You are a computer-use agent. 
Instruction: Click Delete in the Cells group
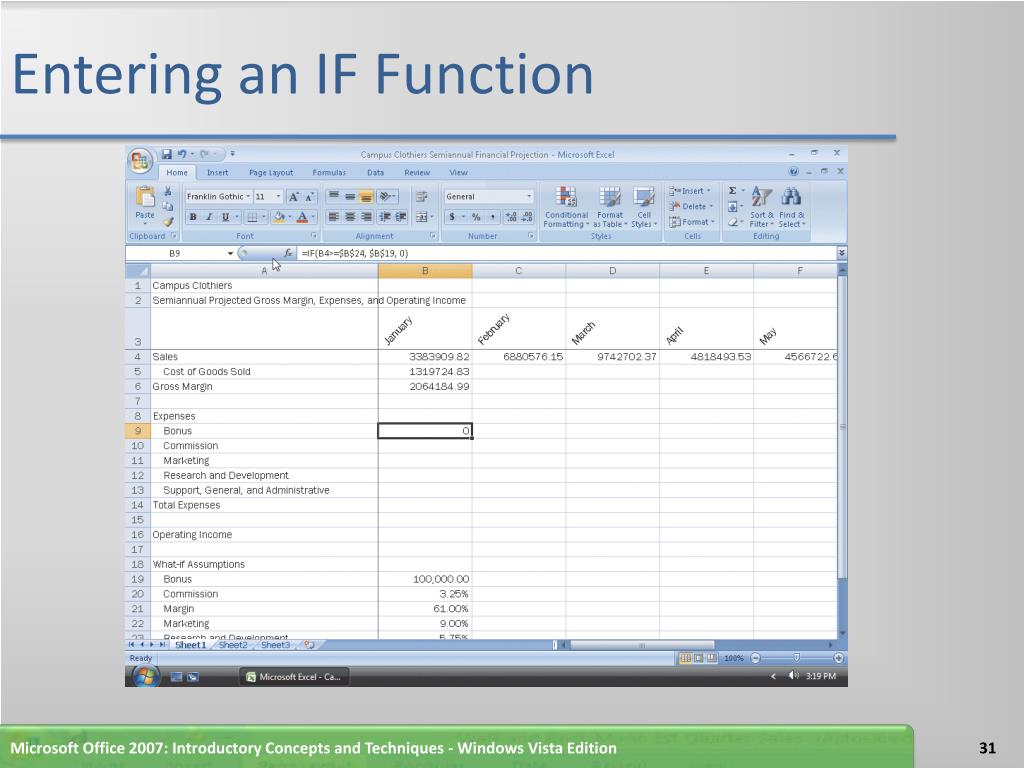tap(690, 206)
